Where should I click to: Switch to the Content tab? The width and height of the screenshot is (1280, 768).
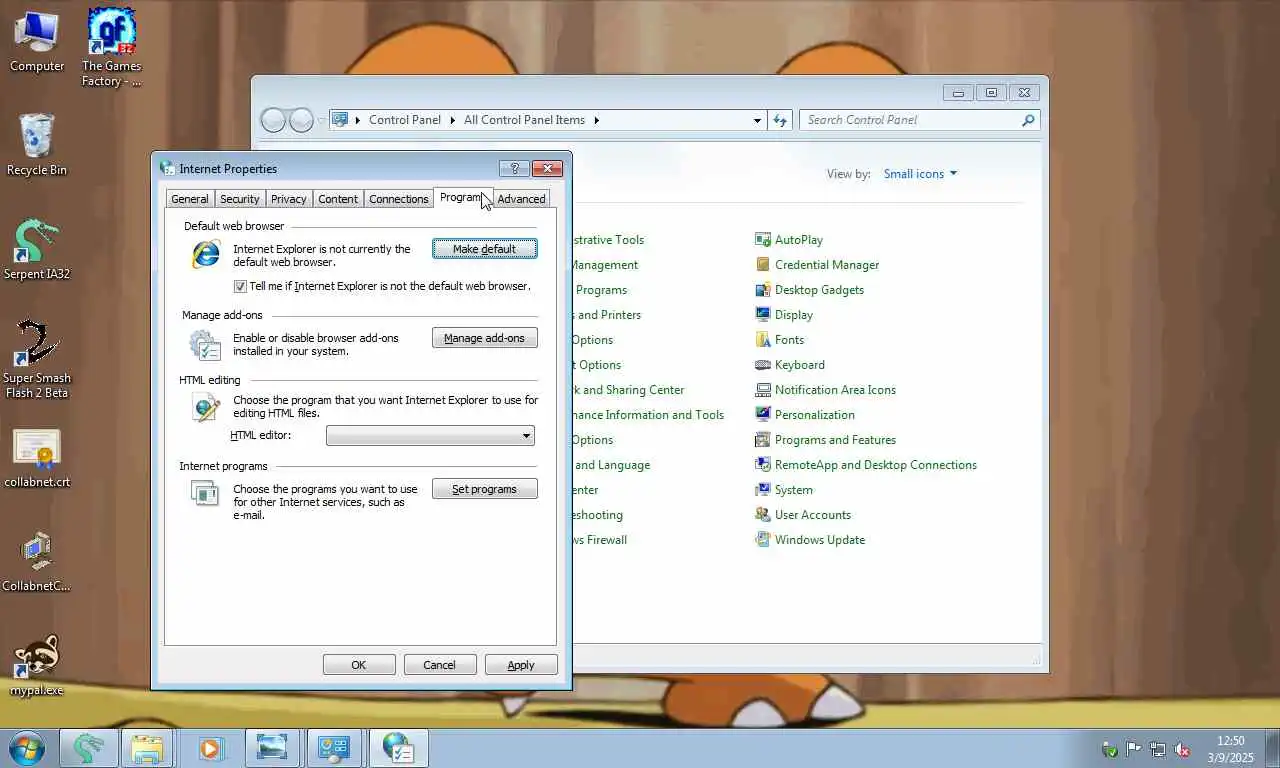pyautogui.click(x=338, y=199)
